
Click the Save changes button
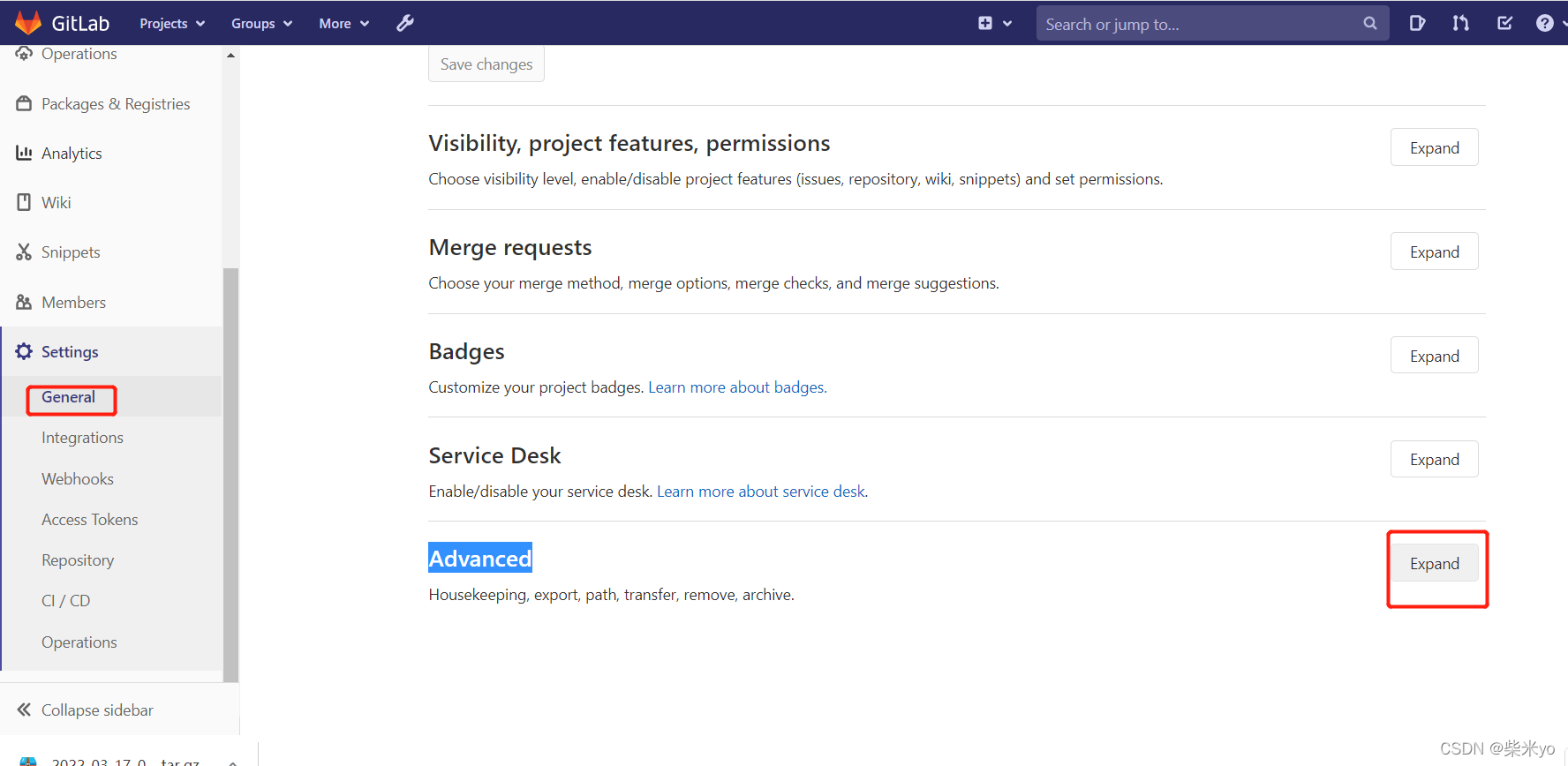(486, 64)
